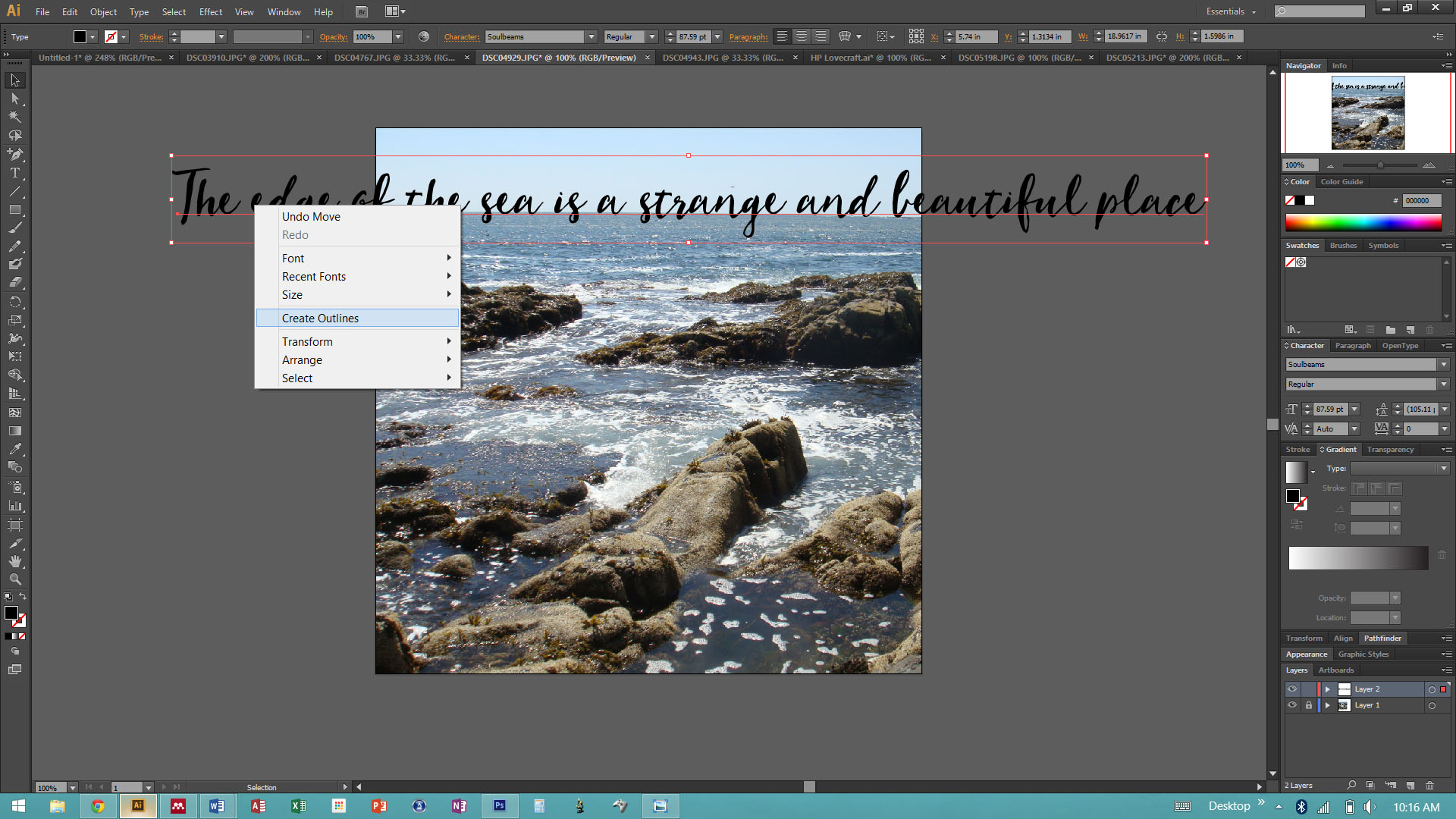This screenshot has height=819, width=1456.
Task: Choose the Rectangle tool
Action: click(x=14, y=210)
